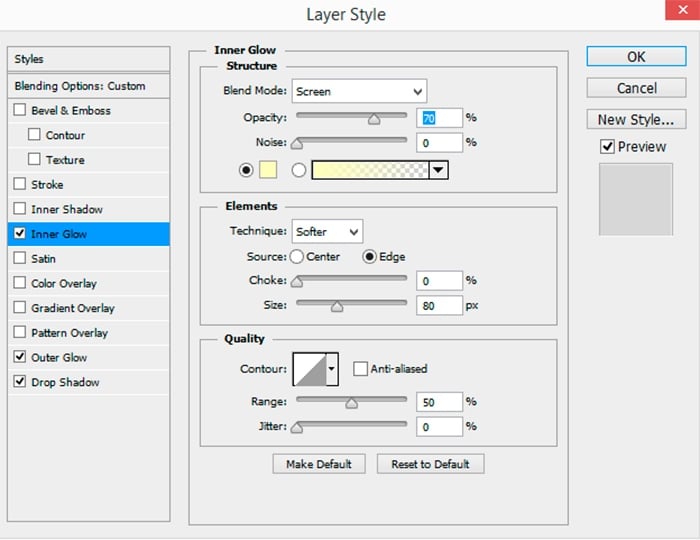Click the Opacity slider handle
This screenshot has height=540, width=700.
pos(374,119)
